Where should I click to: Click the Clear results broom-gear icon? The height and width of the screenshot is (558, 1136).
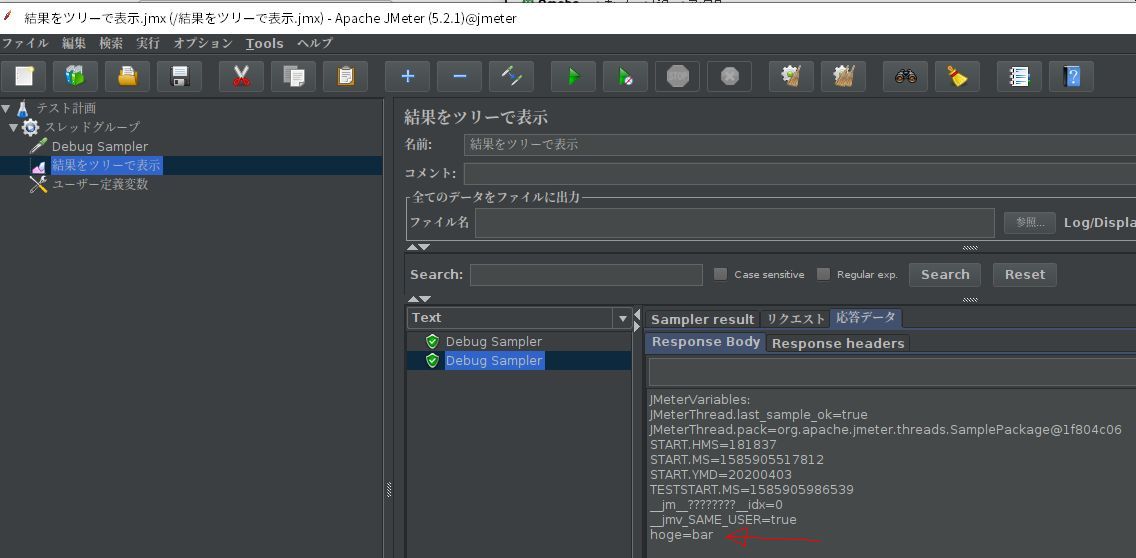coord(791,76)
